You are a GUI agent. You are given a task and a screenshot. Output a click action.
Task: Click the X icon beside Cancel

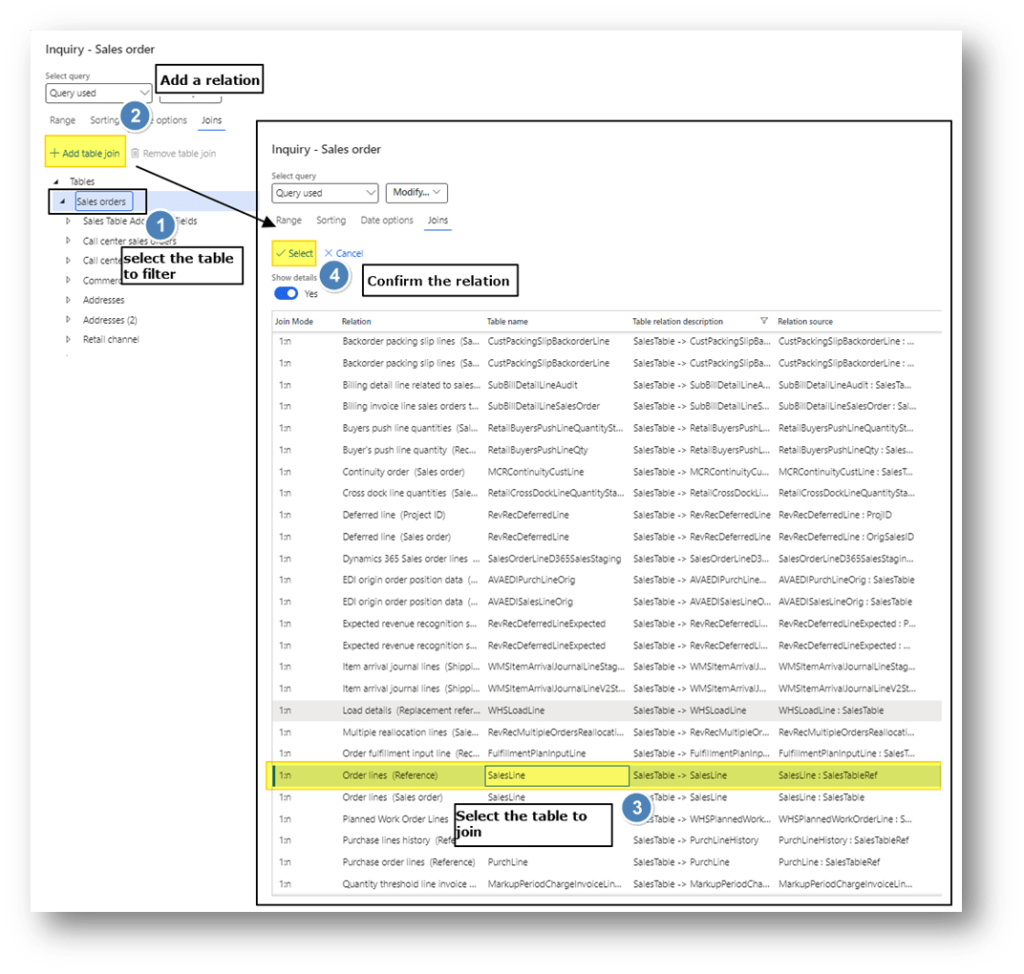(327, 254)
